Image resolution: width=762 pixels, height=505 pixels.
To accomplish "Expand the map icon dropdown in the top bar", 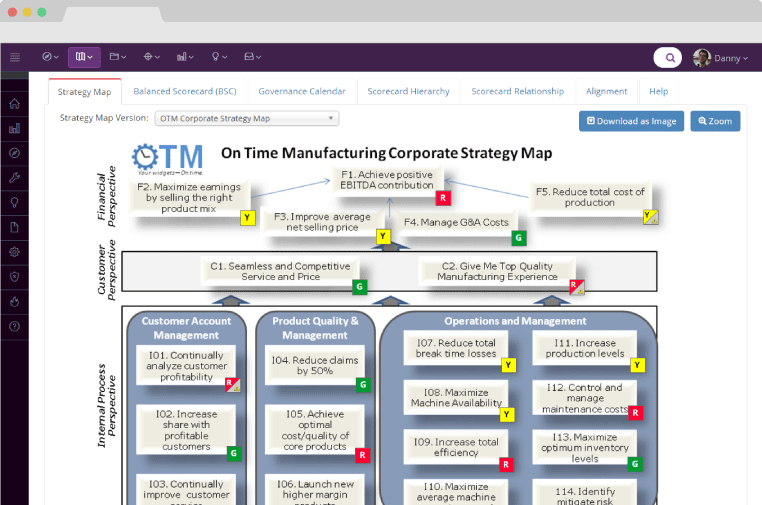I will click(x=84, y=57).
